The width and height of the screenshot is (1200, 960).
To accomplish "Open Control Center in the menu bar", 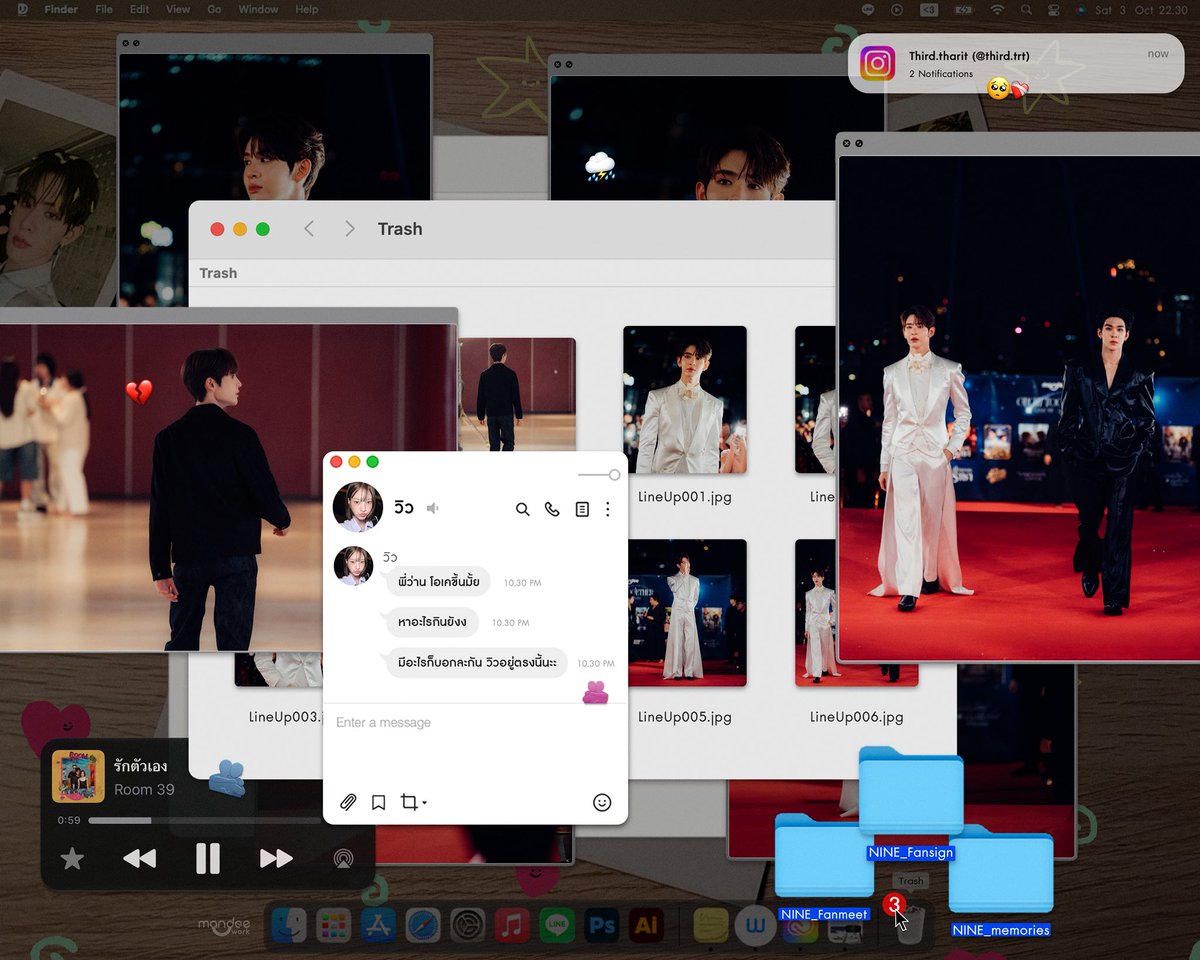I will click(1052, 9).
